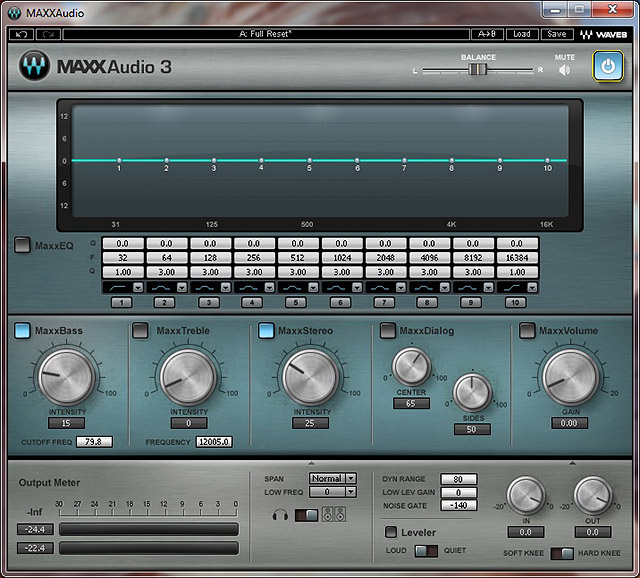640x578 pixels.
Task: Select EQ band 1 button
Action: point(121,302)
